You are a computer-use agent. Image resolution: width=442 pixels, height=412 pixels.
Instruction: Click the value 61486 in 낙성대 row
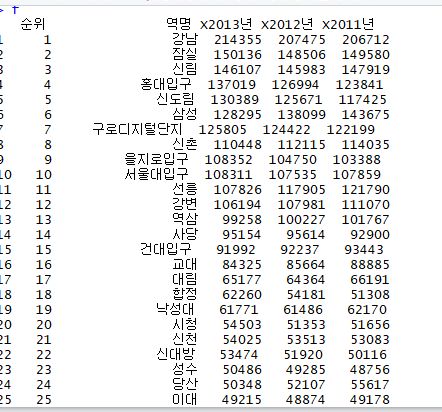303,310
